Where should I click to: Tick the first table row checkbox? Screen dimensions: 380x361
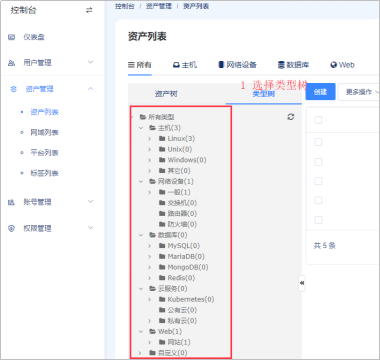click(318, 142)
